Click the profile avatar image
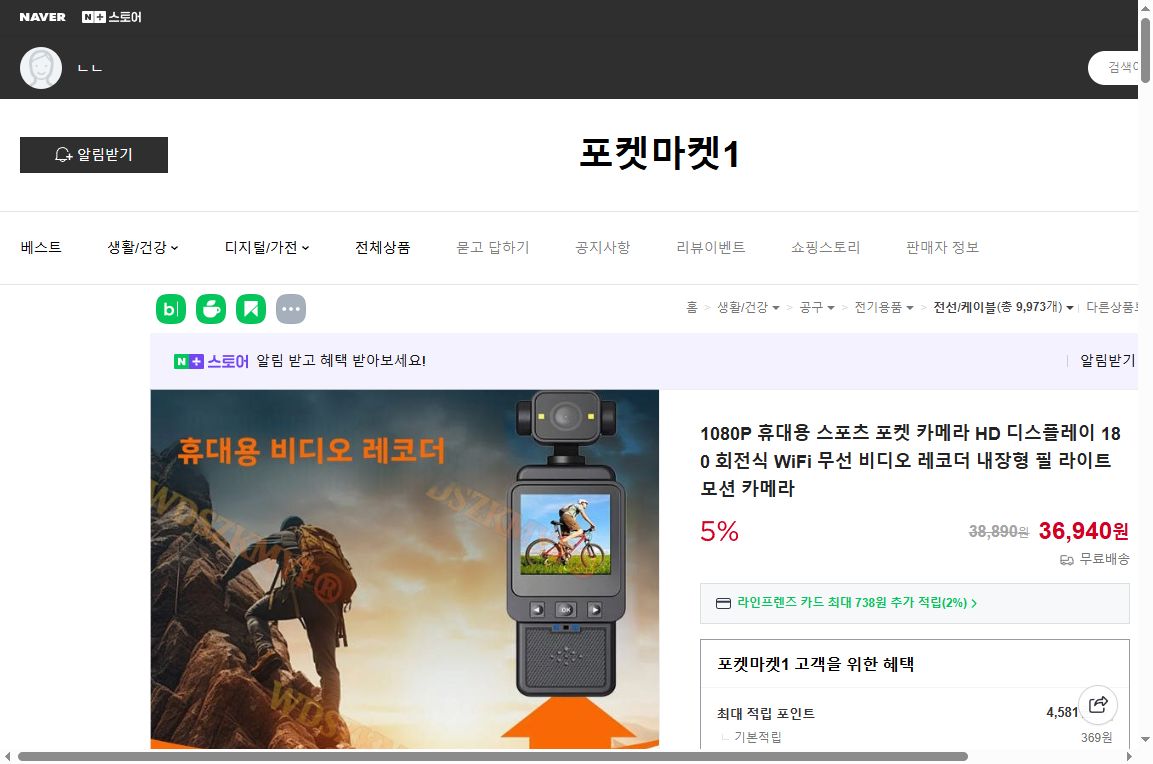The width and height of the screenshot is (1153, 764). [40, 67]
